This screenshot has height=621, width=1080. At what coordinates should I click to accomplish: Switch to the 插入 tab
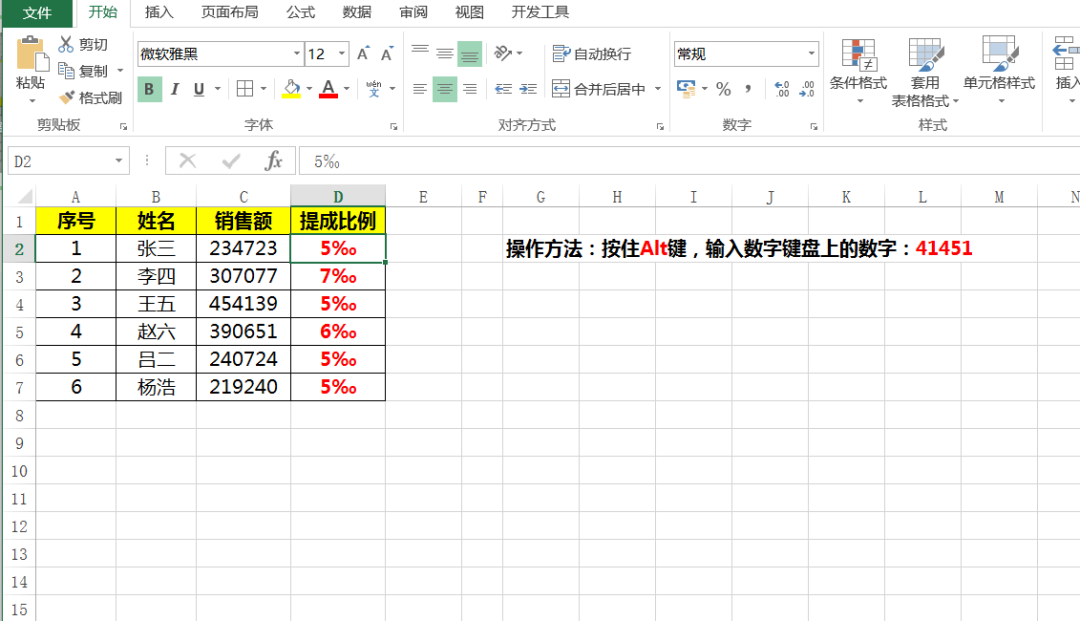tap(159, 12)
